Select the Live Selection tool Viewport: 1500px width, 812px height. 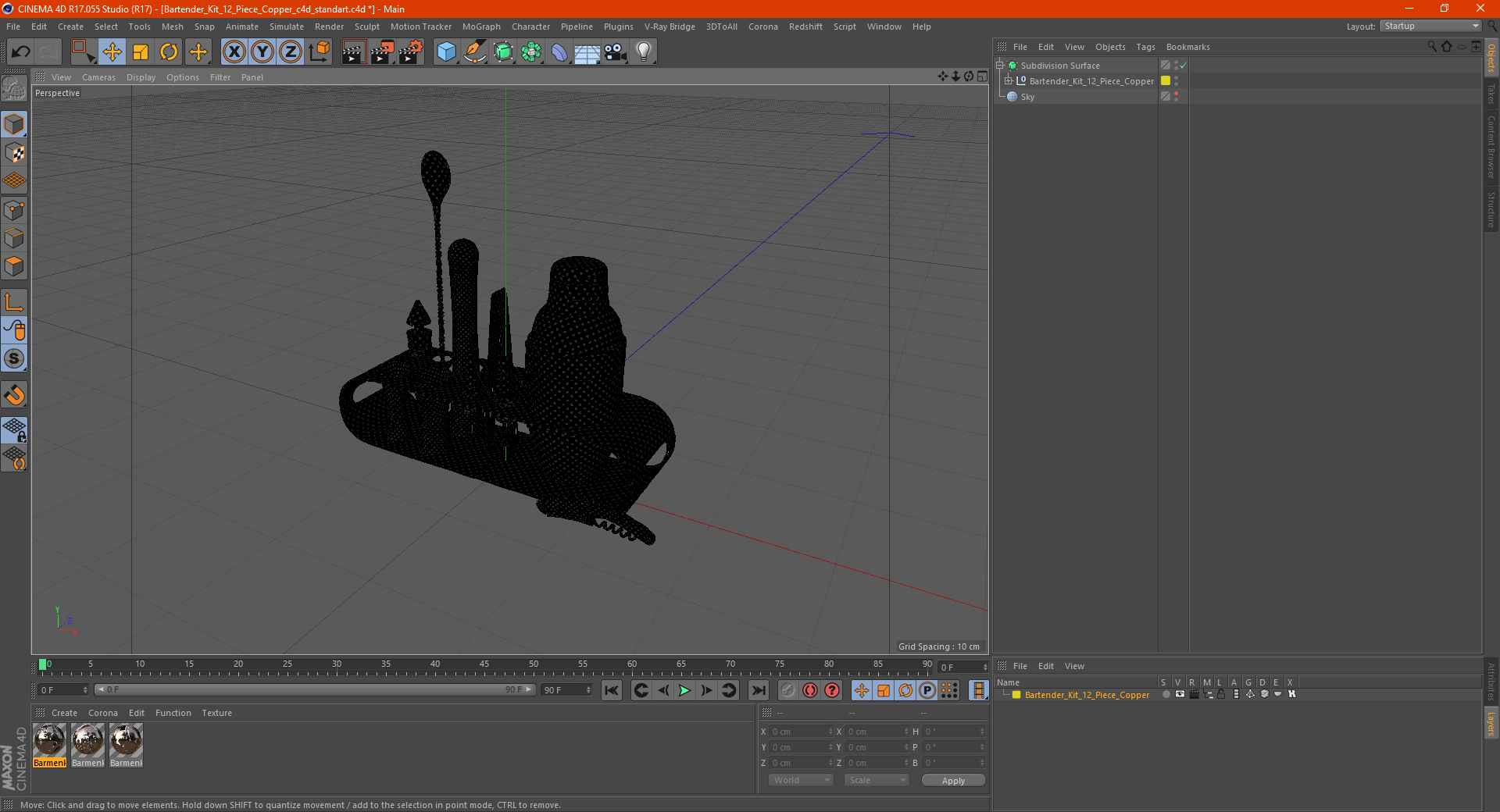(83, 52)
